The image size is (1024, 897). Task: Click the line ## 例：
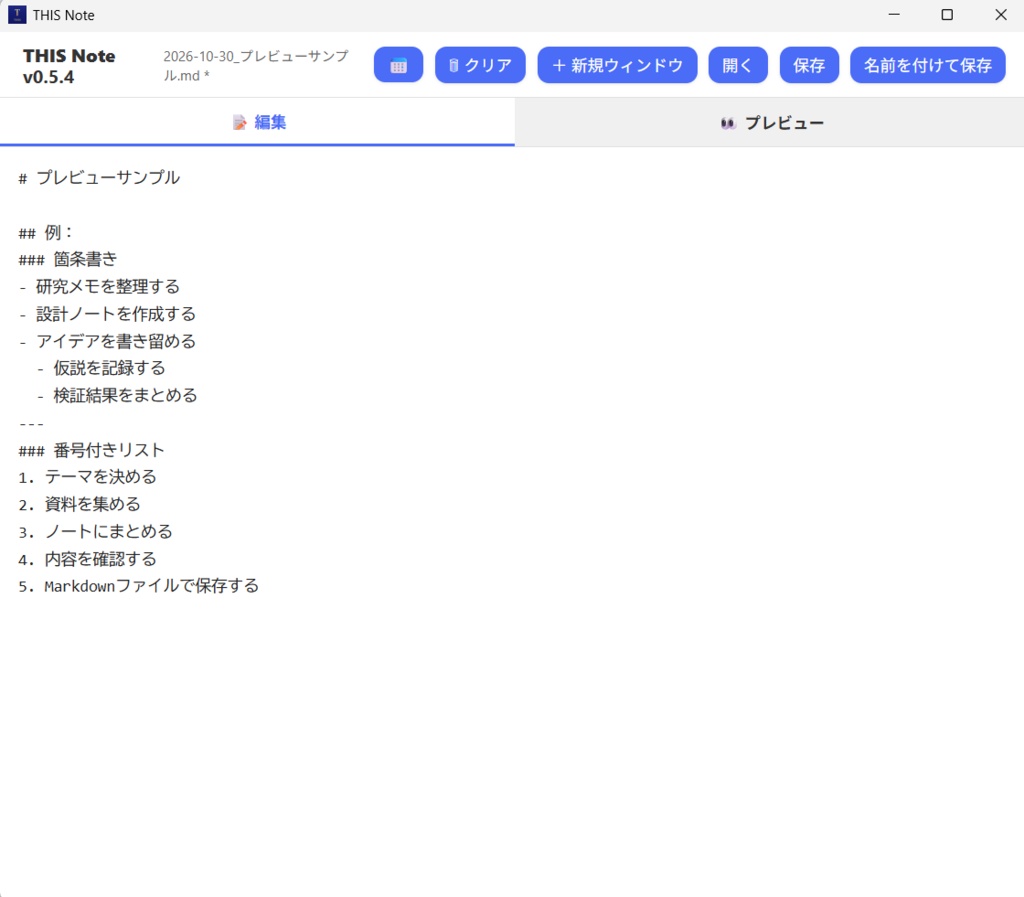[46, 232]
